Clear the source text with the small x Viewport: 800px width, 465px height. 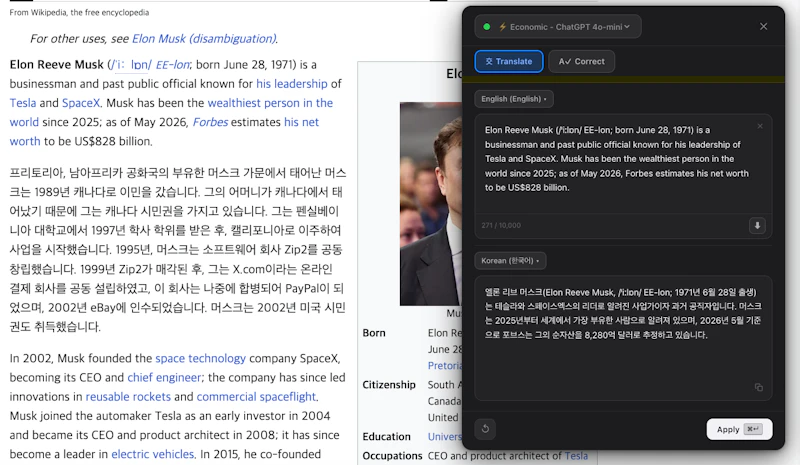[x=760, y=126]
